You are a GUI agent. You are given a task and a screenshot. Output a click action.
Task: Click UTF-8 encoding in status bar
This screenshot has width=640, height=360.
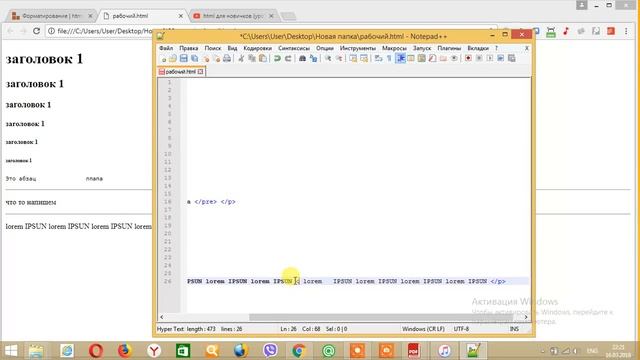point(461,329)
